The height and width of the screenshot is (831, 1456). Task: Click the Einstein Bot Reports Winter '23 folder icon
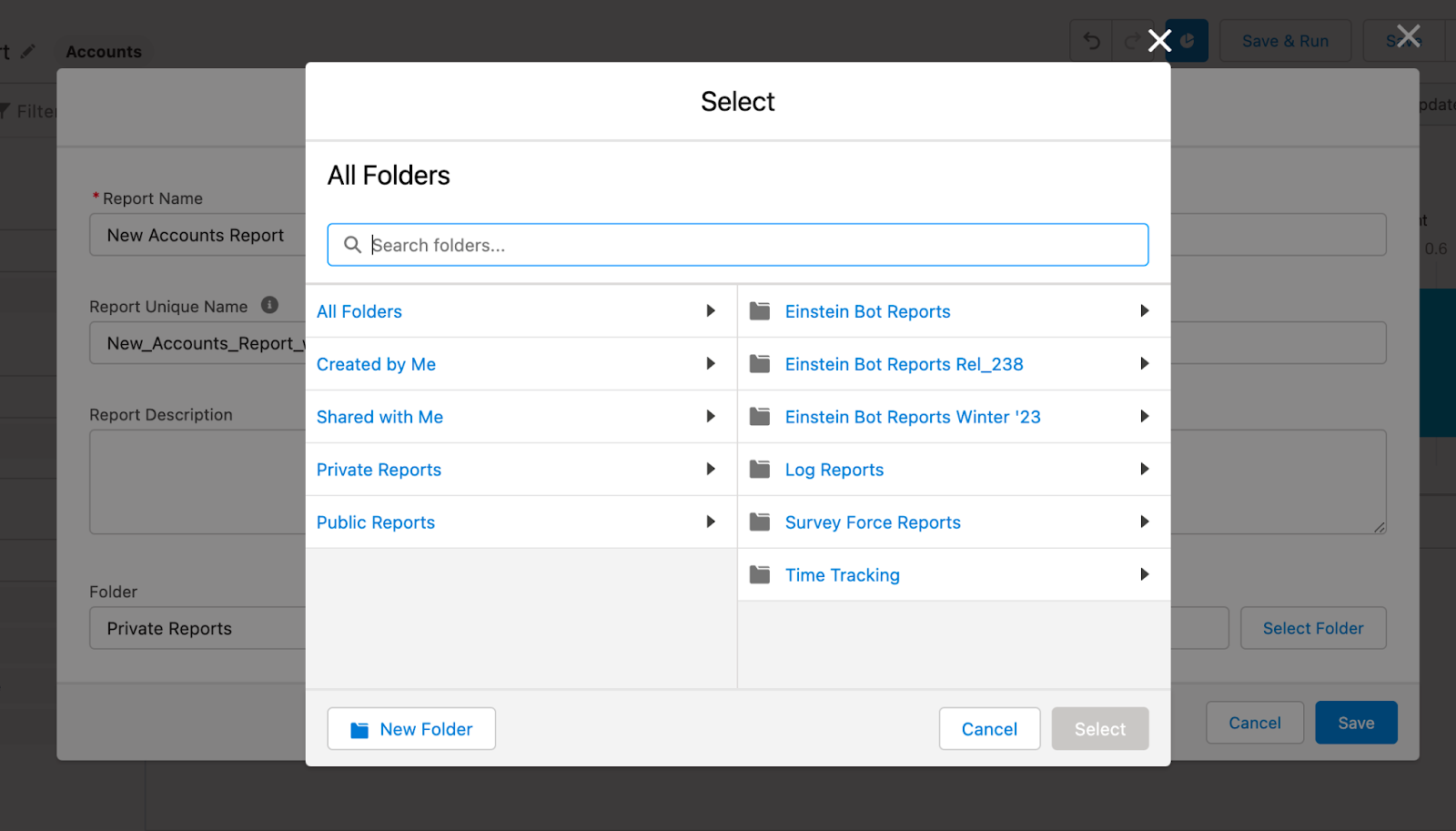(x=760, y=417)
